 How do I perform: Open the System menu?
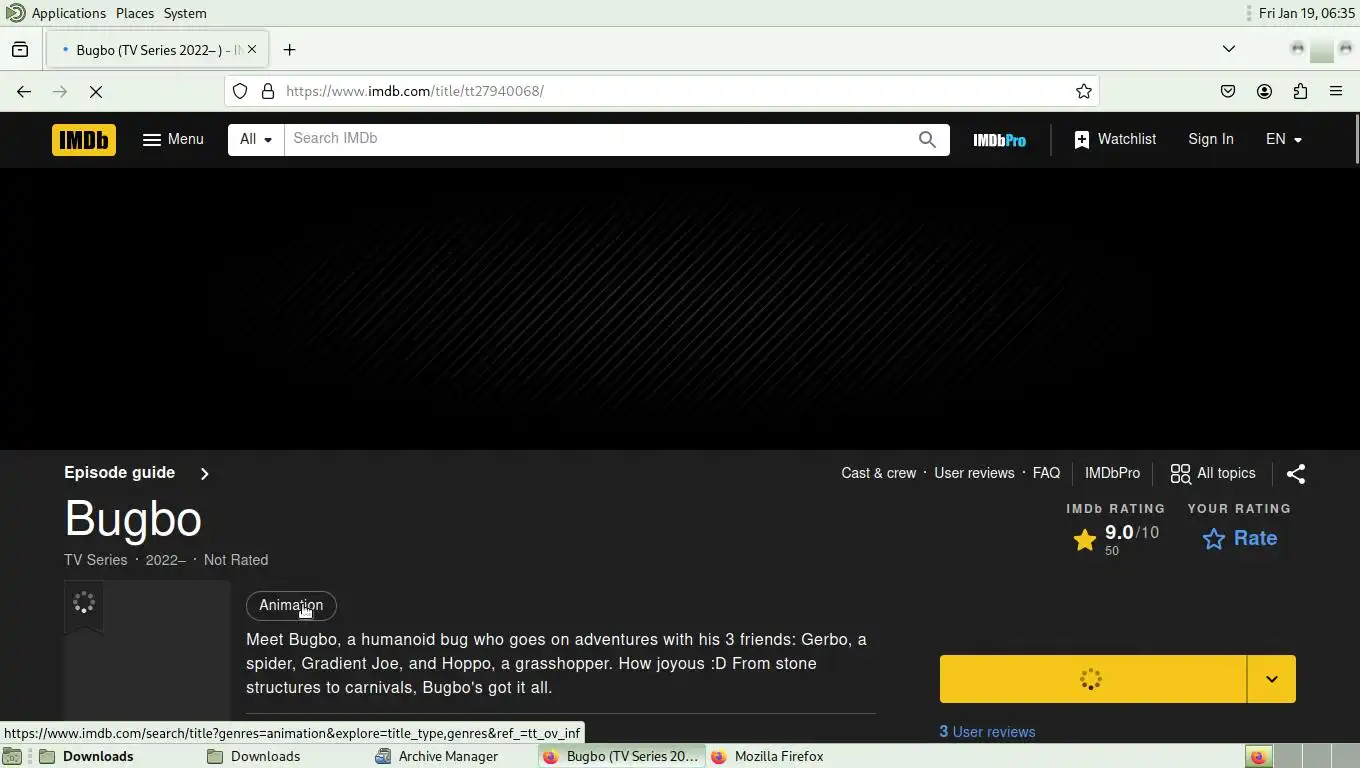pyautogui.click(x=185, y=13)
